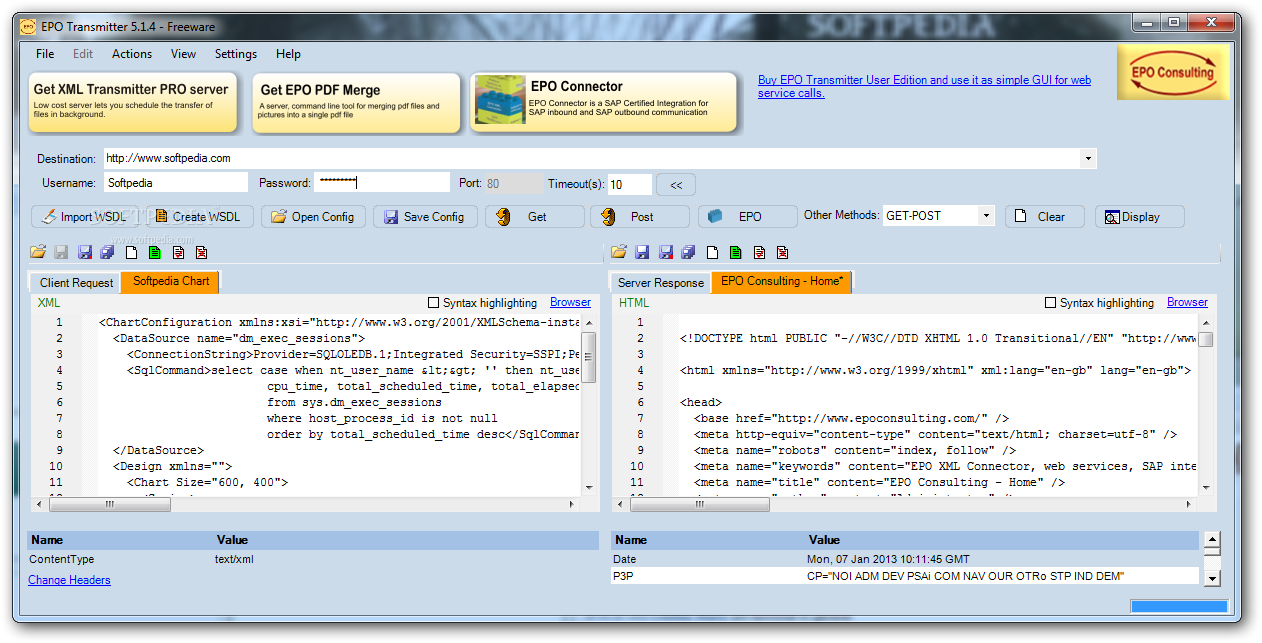
Task: Click the Destination URL field
Action: click(x=600, y=158)
